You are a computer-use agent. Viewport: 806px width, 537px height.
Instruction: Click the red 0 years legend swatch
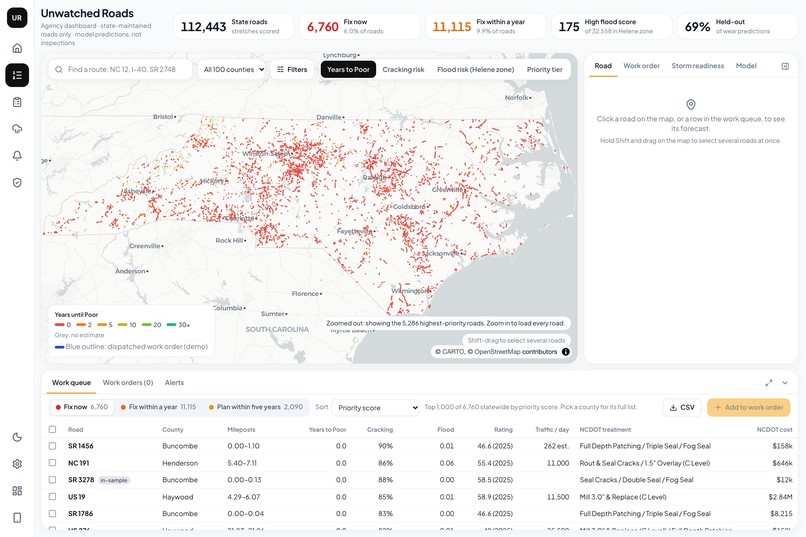pyautogui.click(x=60, y=325)
